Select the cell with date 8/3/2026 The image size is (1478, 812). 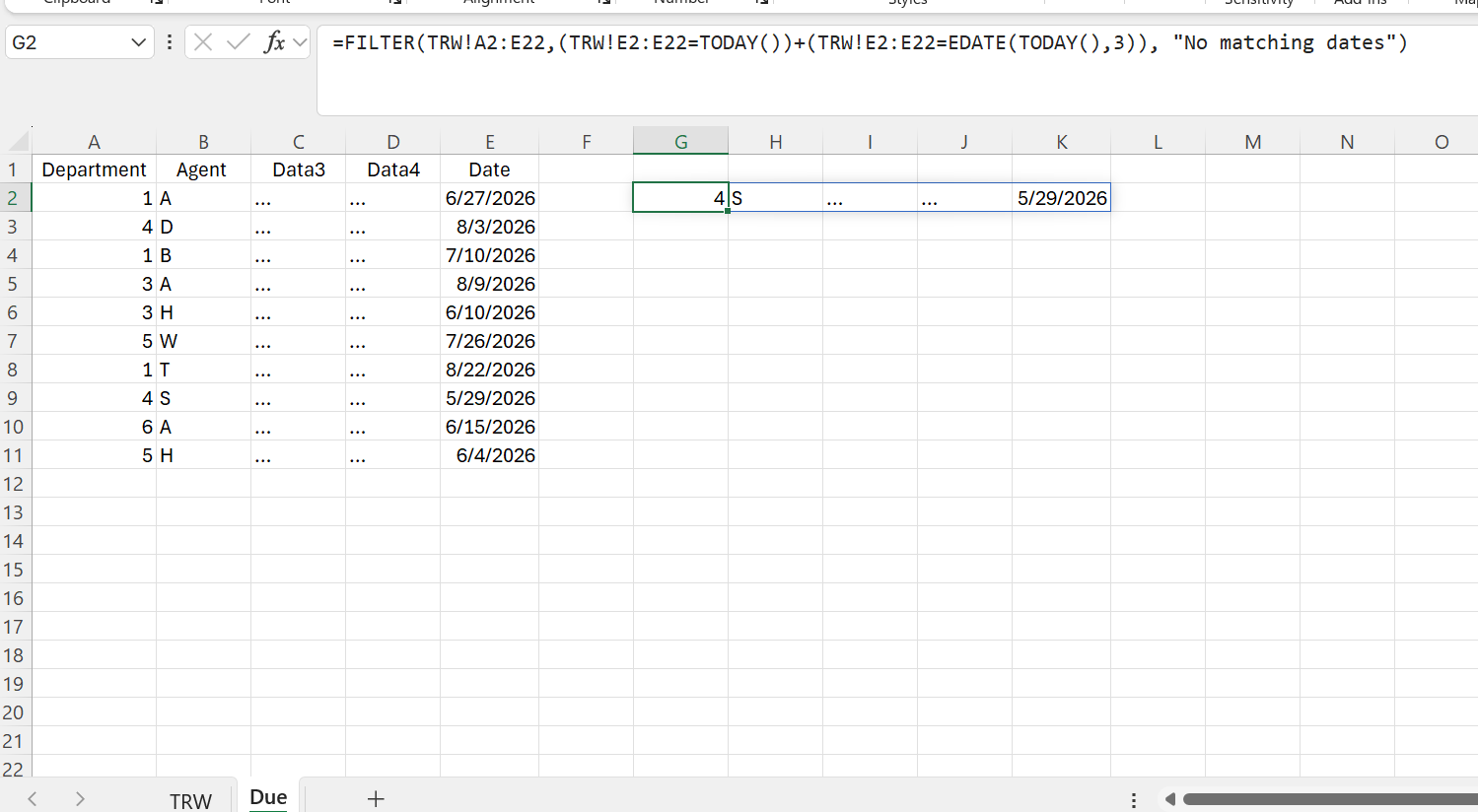point(489,227)
